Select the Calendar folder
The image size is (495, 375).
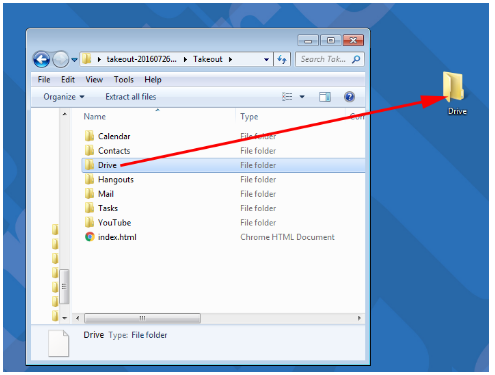[x=89, y=136]
